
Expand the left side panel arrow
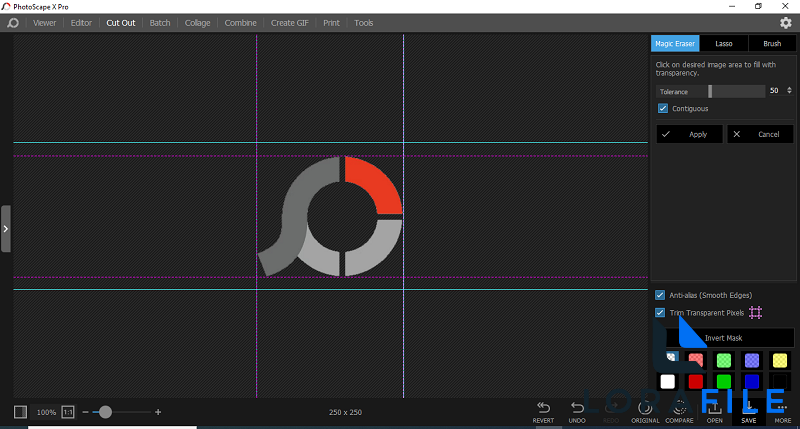coord(6,229)
